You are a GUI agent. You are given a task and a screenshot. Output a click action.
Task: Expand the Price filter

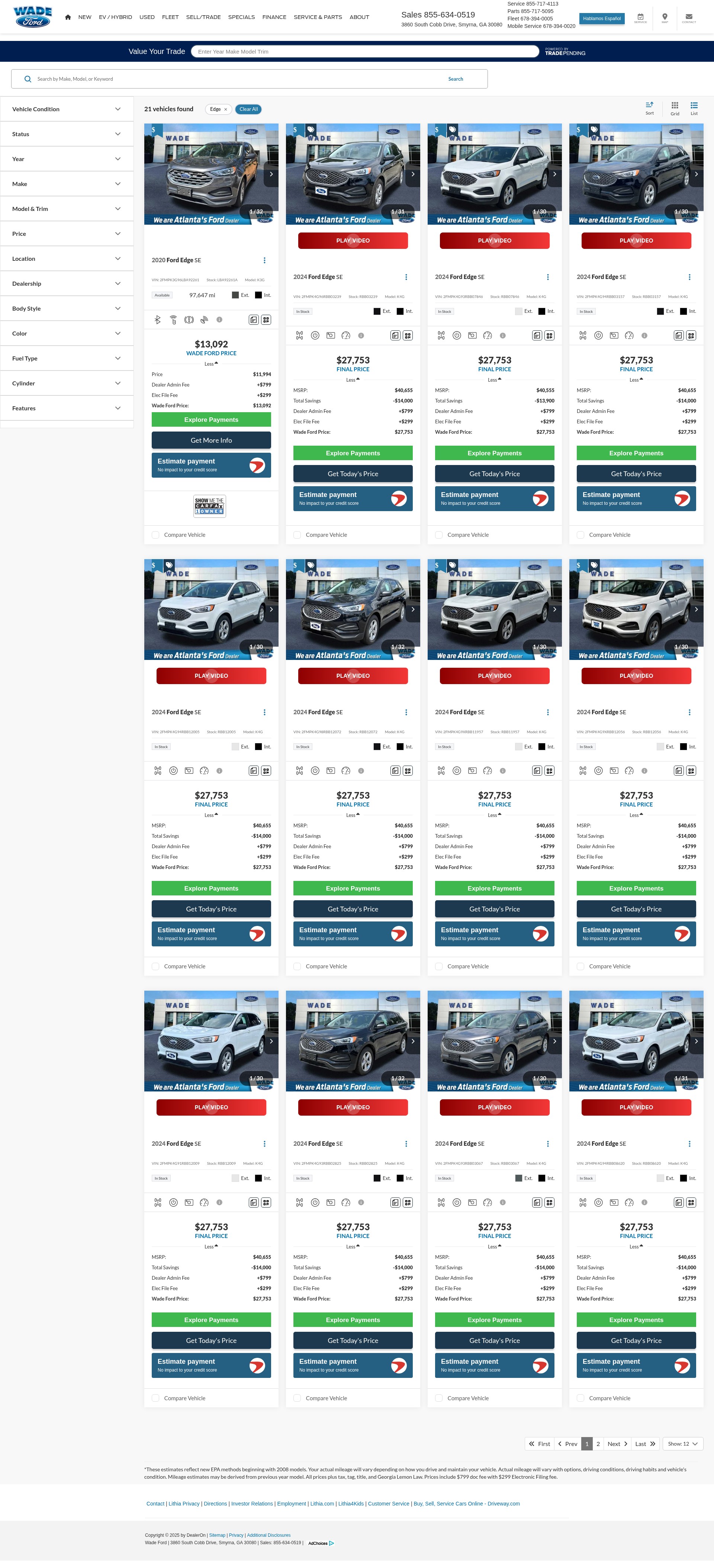[66, 234]
